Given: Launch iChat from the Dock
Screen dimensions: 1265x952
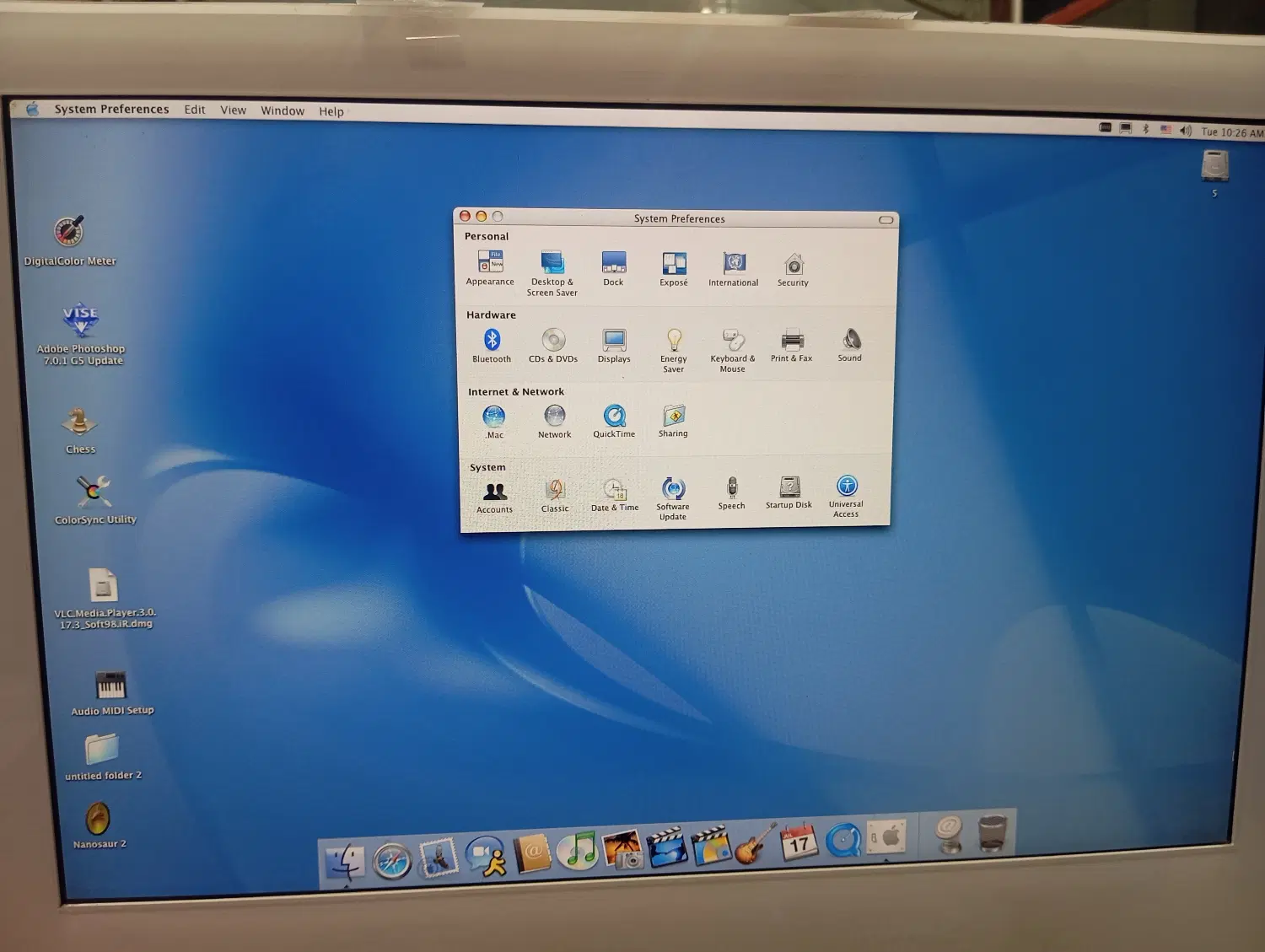Looking at the screenshot, I should click(x=486, y=856).
